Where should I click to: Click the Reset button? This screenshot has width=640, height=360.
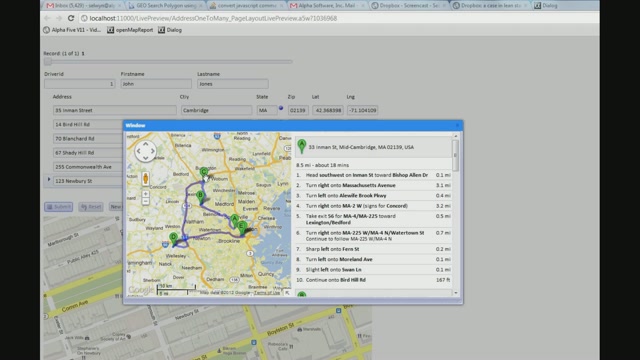point(91,207)
